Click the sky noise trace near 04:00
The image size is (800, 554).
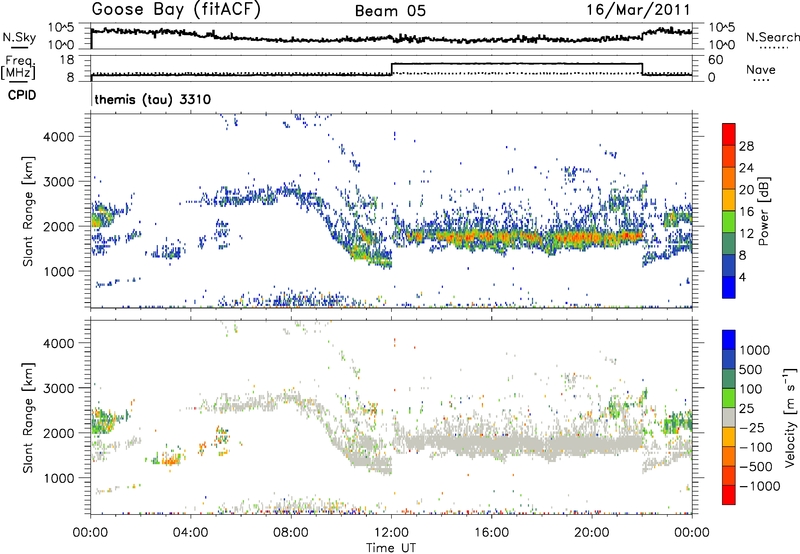coord(191,34)
